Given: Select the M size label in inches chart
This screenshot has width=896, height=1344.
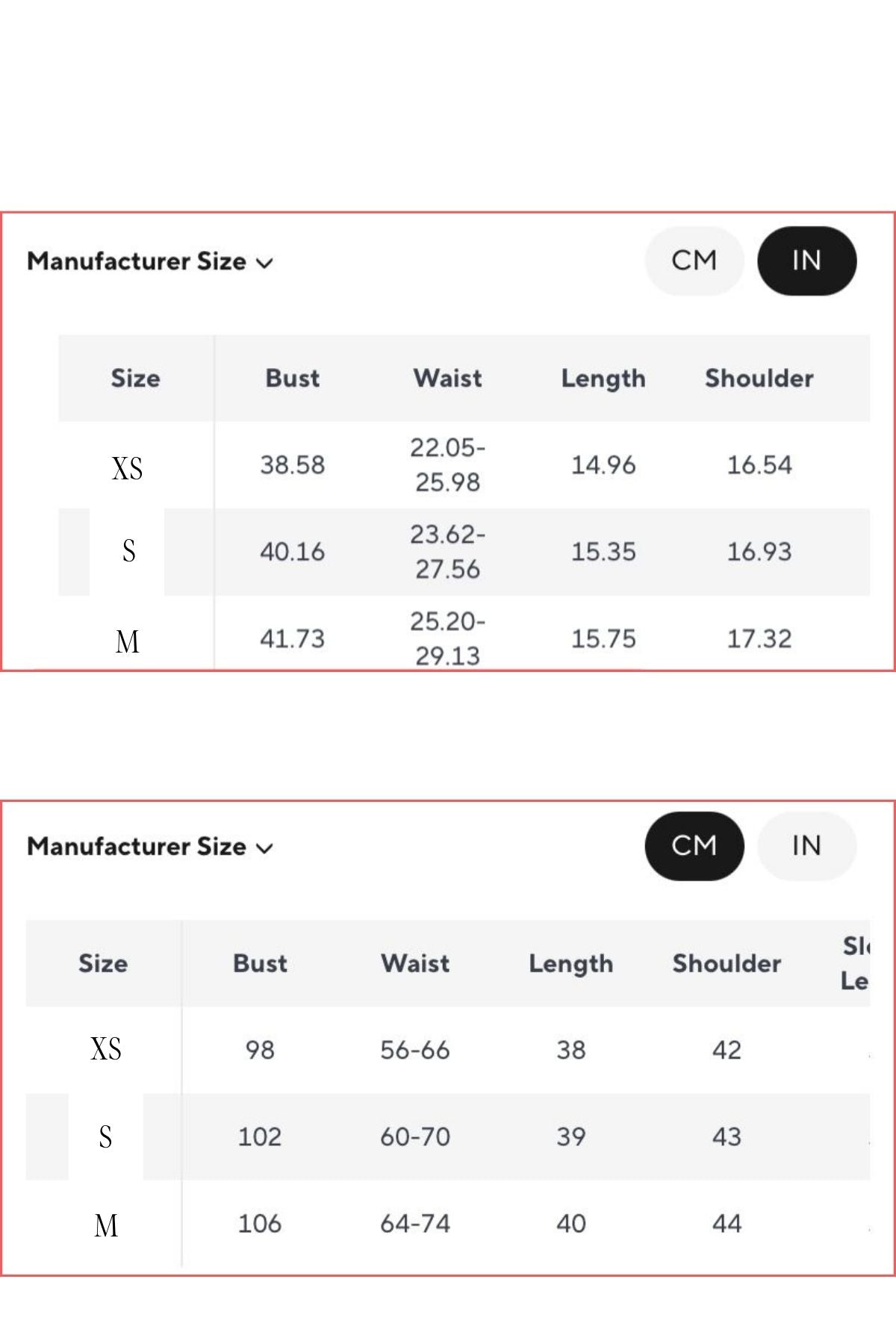Looking at the screenshot, I should (x=128, y=641).
